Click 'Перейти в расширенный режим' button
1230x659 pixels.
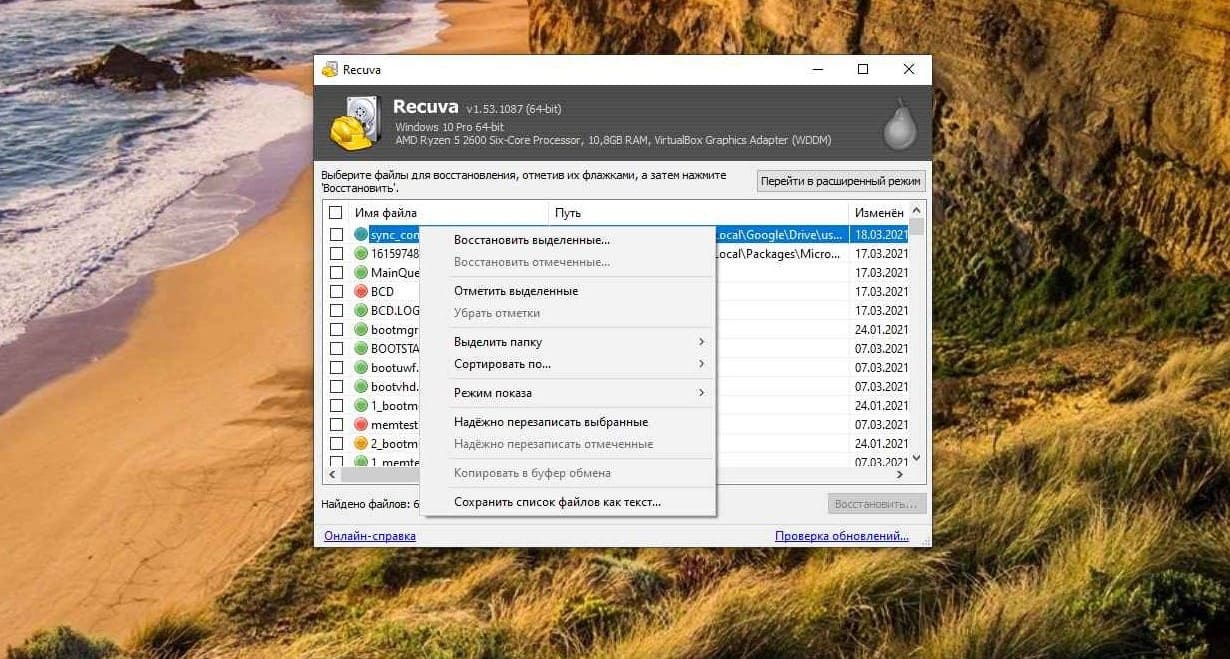pos(840,181)
